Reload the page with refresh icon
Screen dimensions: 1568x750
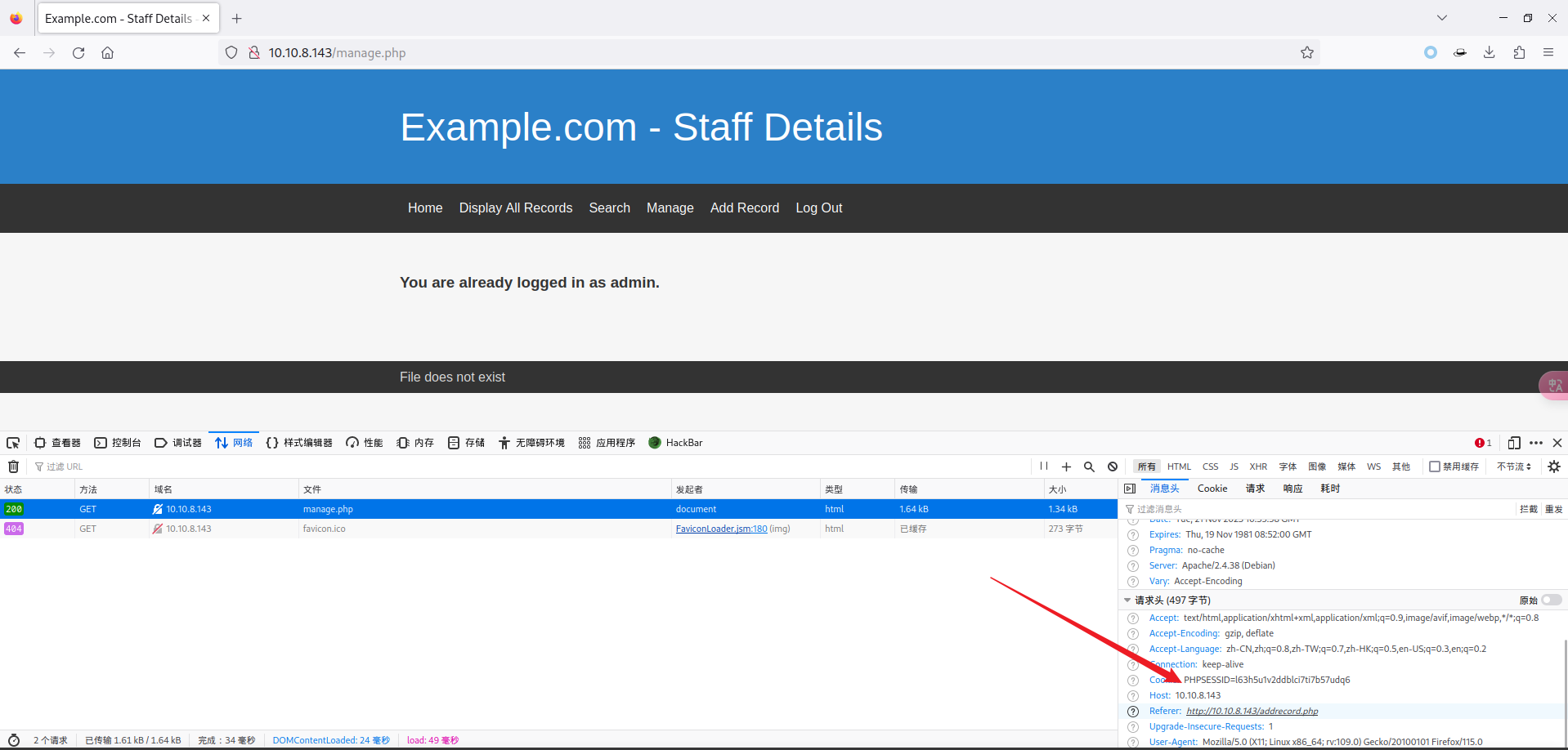pos(78,52)
